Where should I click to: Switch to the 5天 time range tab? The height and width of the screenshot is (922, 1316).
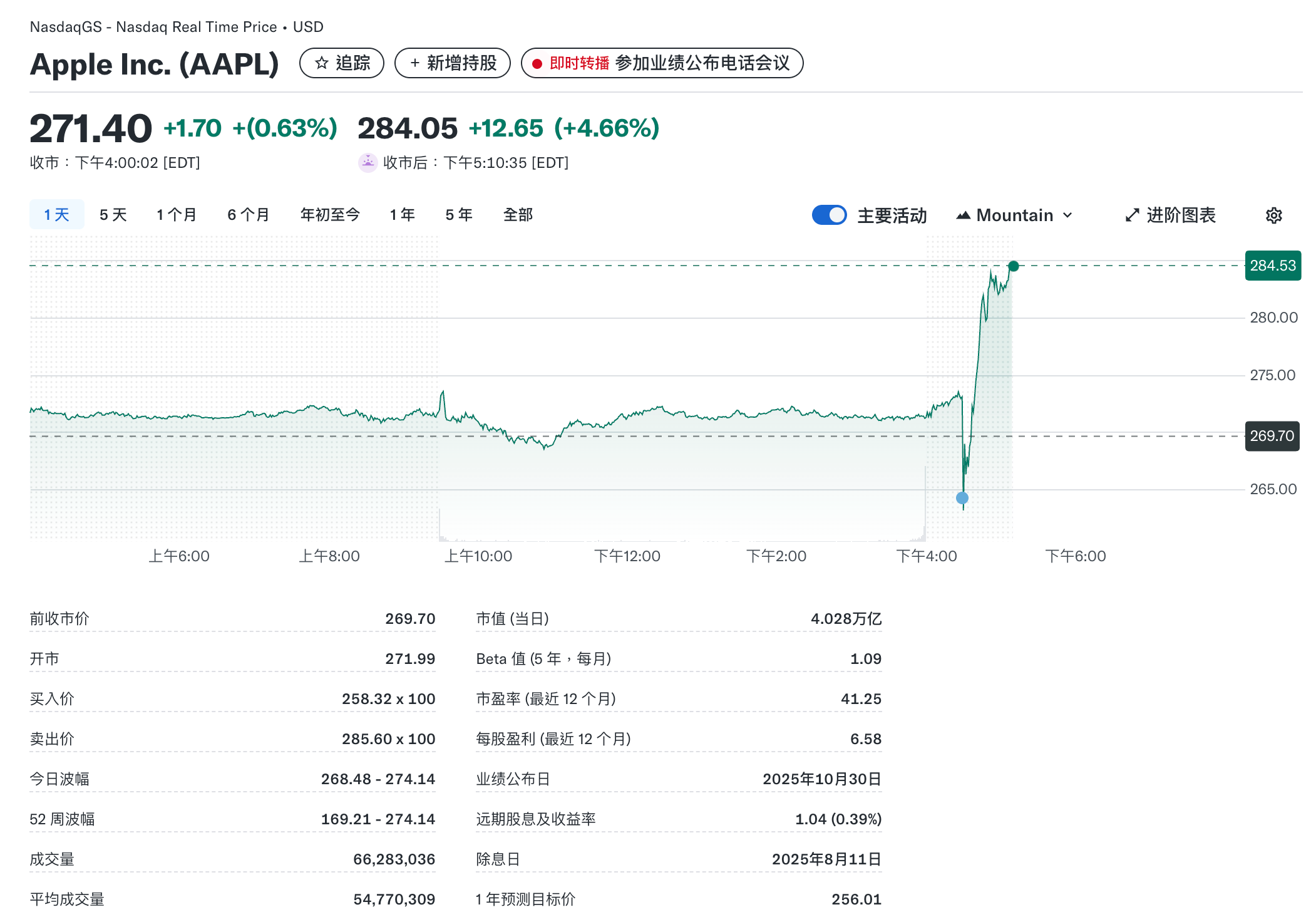111,214
